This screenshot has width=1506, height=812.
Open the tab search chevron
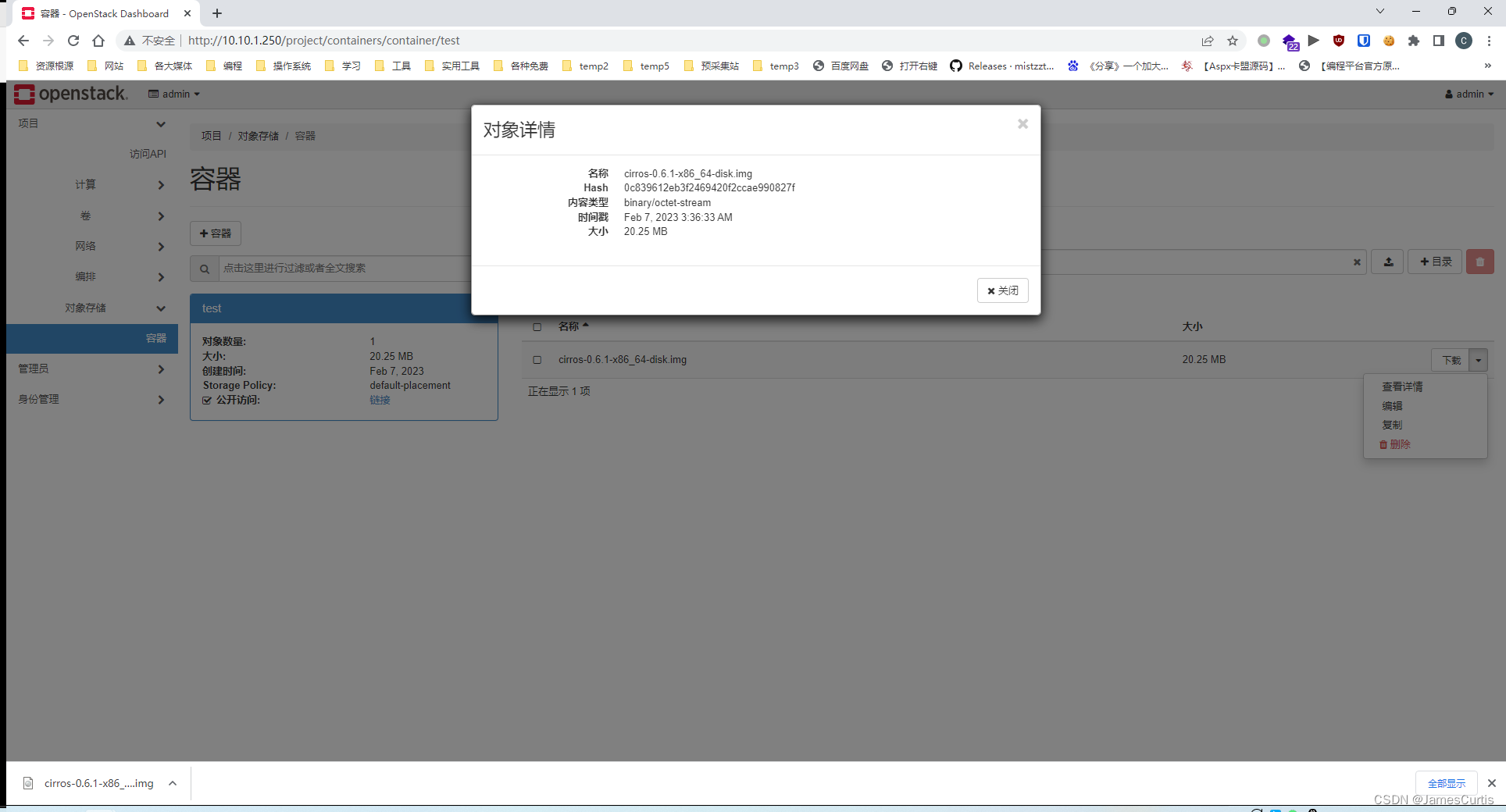(x=1380, y=11)
